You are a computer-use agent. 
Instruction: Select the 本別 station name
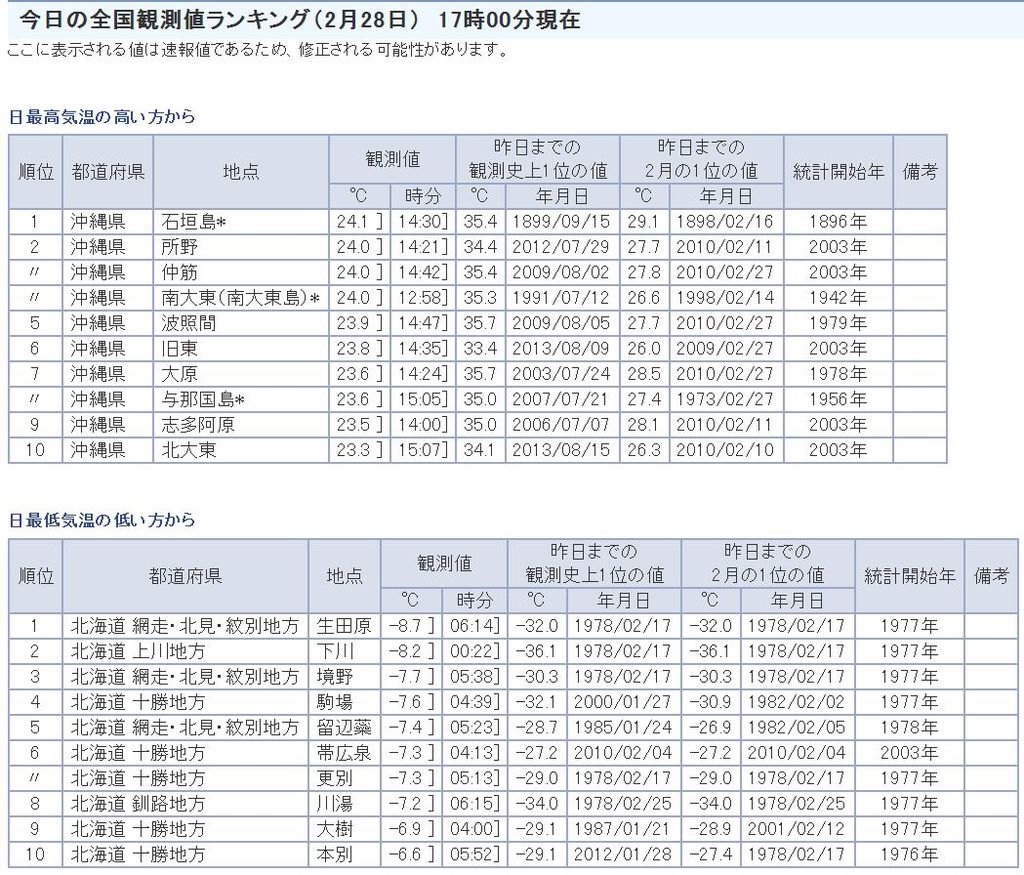coord(334,854)
